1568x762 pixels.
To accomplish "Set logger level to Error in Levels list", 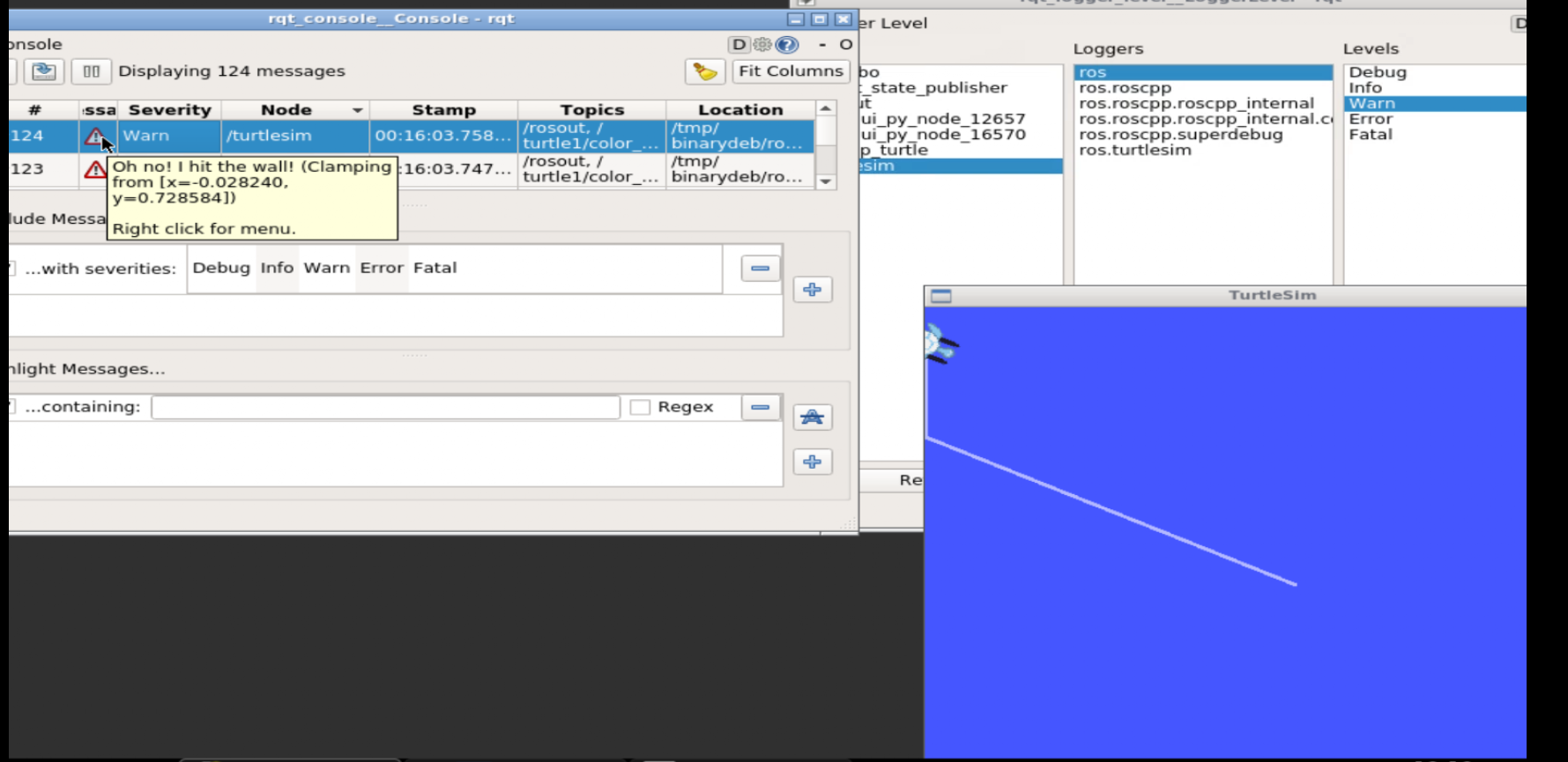I will (x=1371, y=119).
